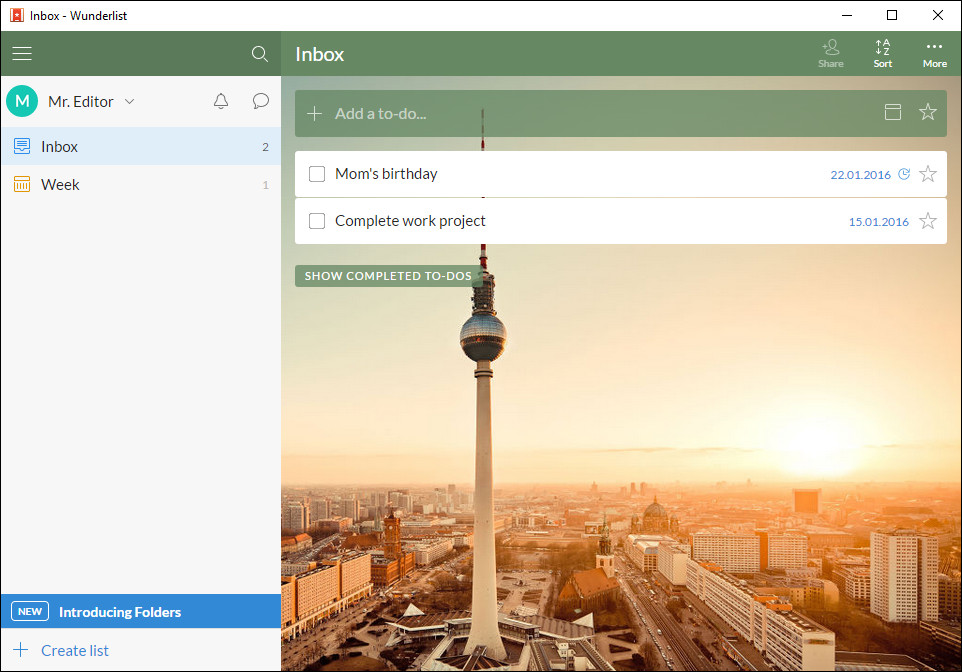Open conversations with the speech bubble icon
Viewport: 962px width, 672px height.
tap(261, 101)
